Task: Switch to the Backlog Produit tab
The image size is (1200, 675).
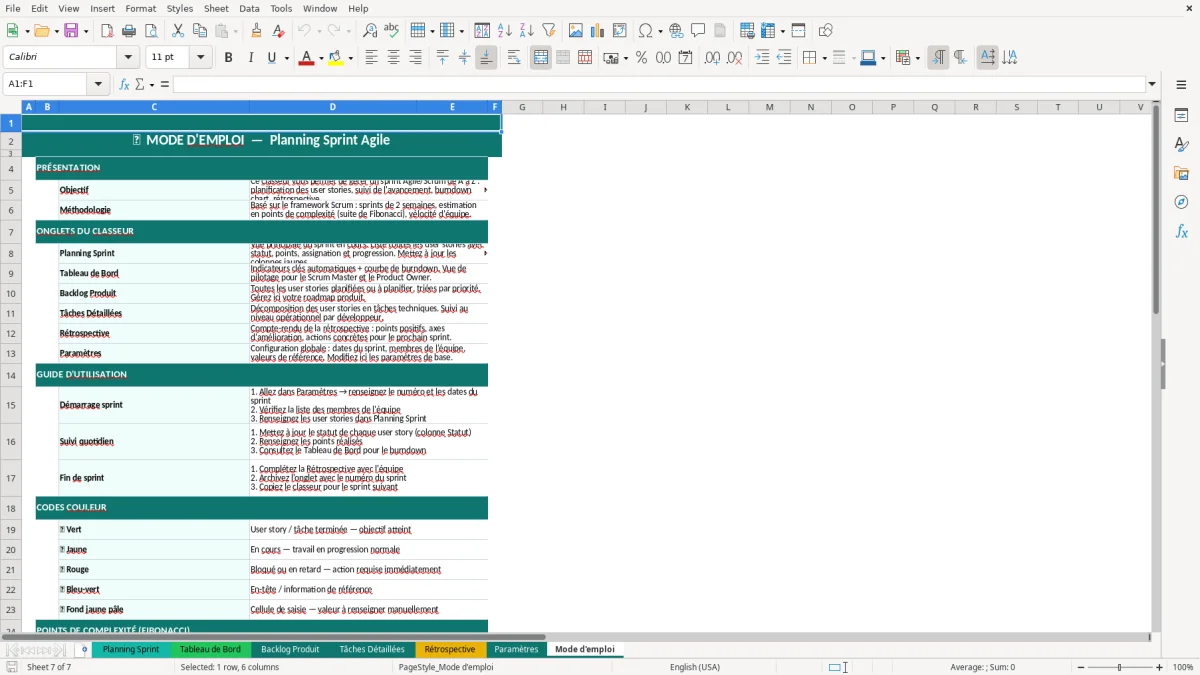Action: [x=290, y=649]
